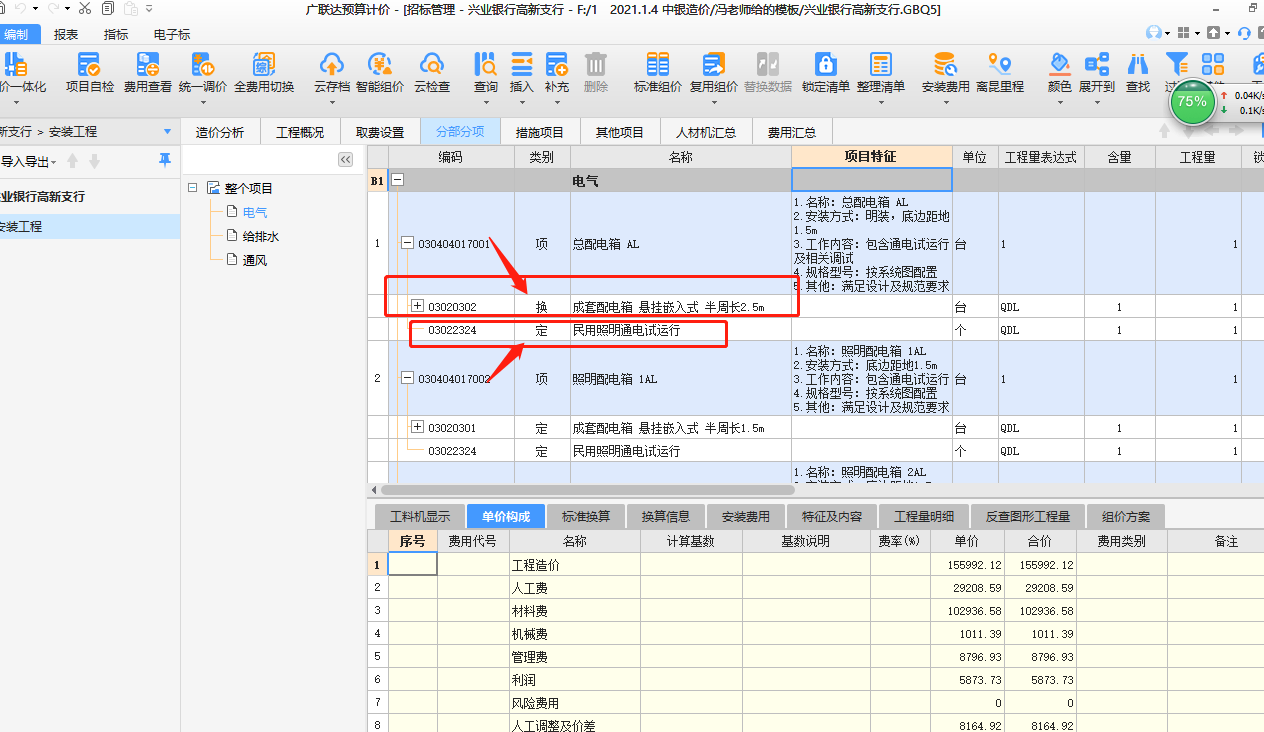The width and height of the screenshot is (1264, 732).
Task: Switch to the 费用汇总 tab
Action: point(792,132)
